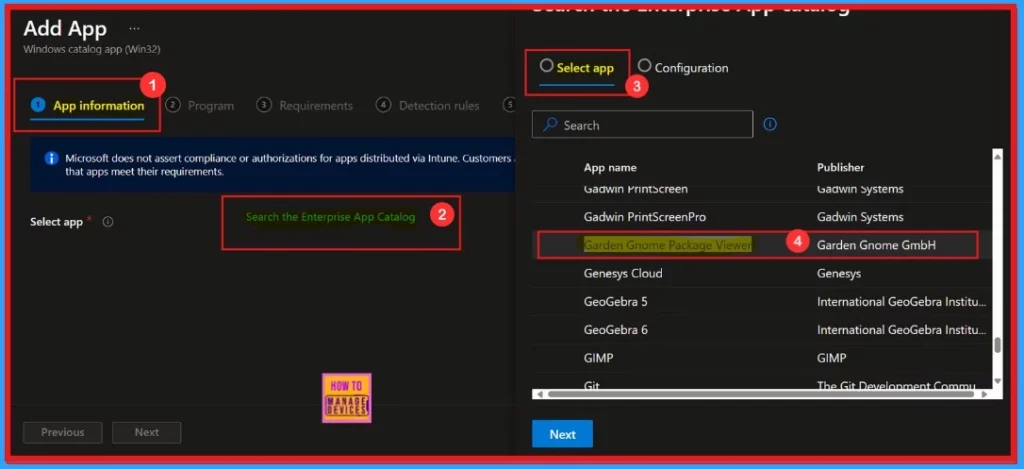Select the Gadwin PrintScreenPro row
1024x469 pixels.
tap(762, 217)
